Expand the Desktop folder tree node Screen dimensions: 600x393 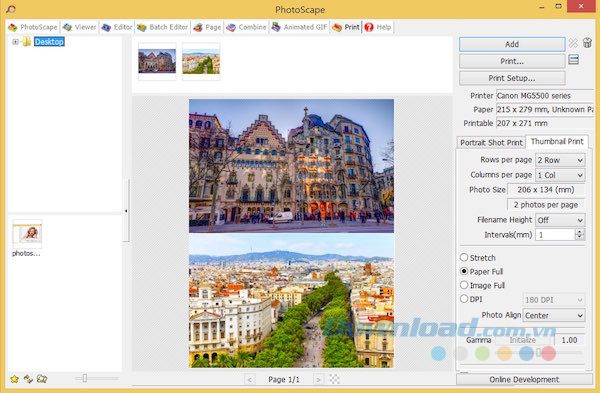pyautogui.click(x=15, y=41)
